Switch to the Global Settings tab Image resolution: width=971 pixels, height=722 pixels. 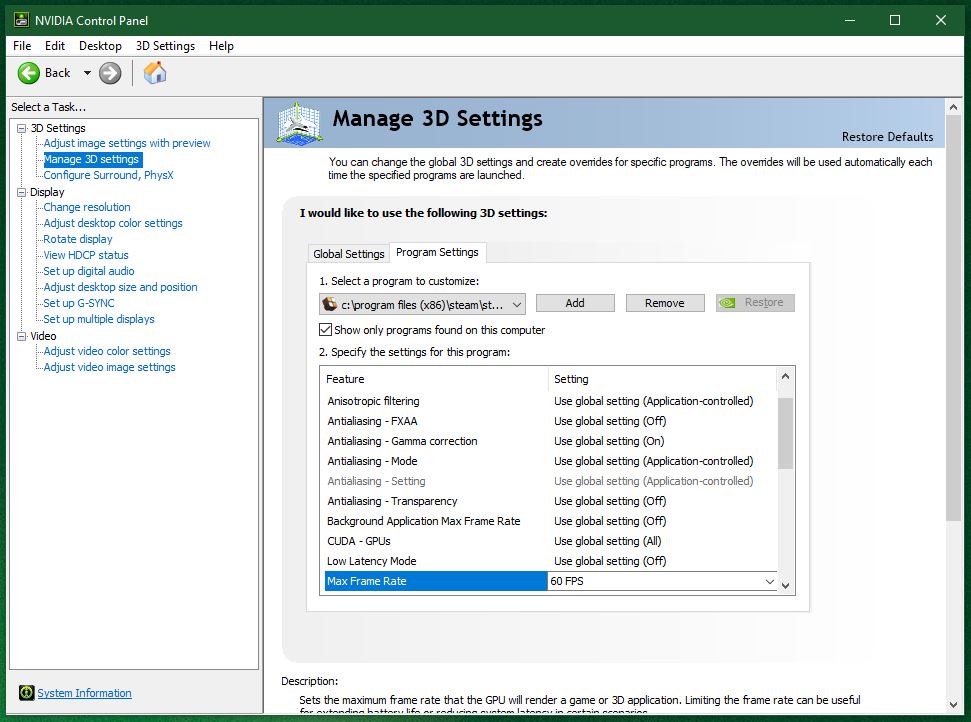pos(348,254)
